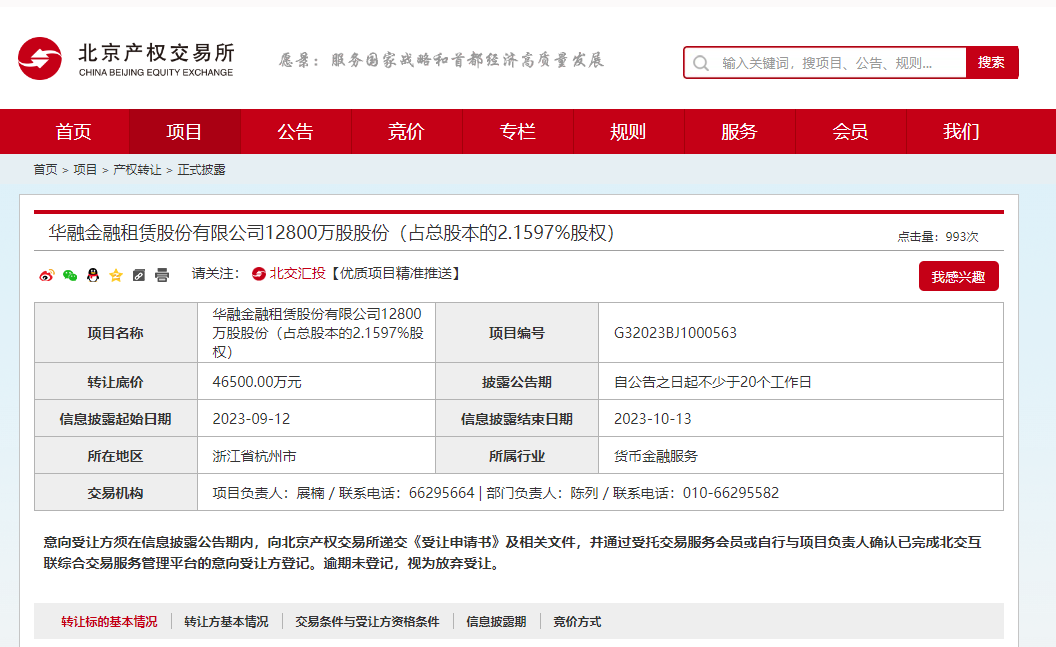Click the magnifier icon in search box
This screenshot has height=647, width=1056.
coord(701,63)
